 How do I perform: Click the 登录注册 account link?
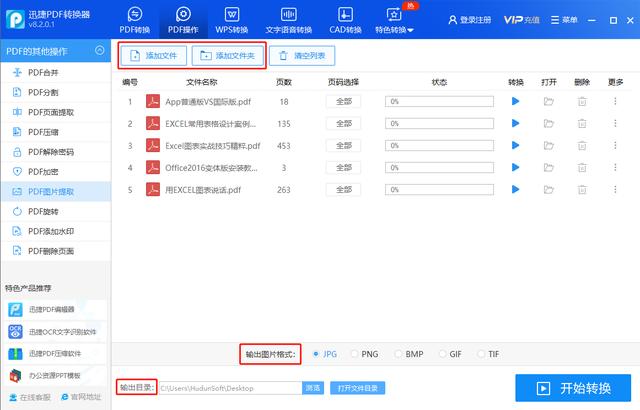469,20
